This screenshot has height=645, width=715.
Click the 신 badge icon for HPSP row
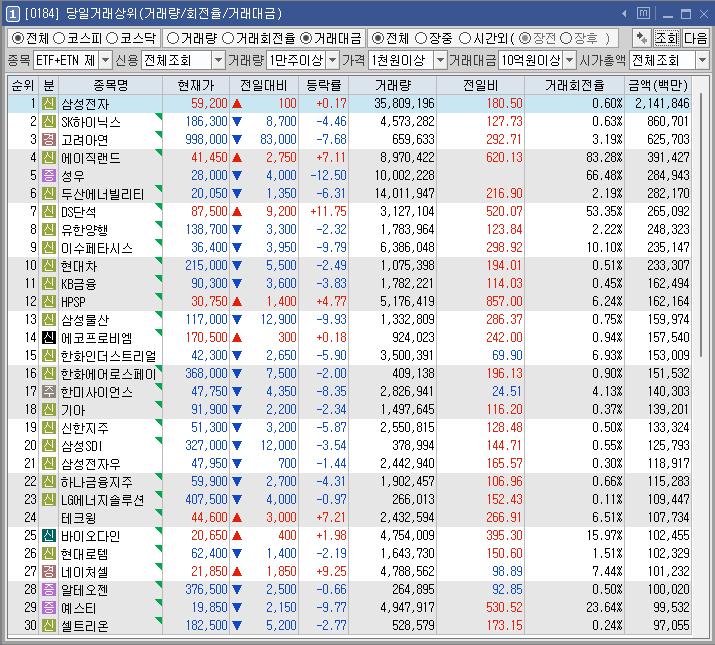[x=49, y=302]
